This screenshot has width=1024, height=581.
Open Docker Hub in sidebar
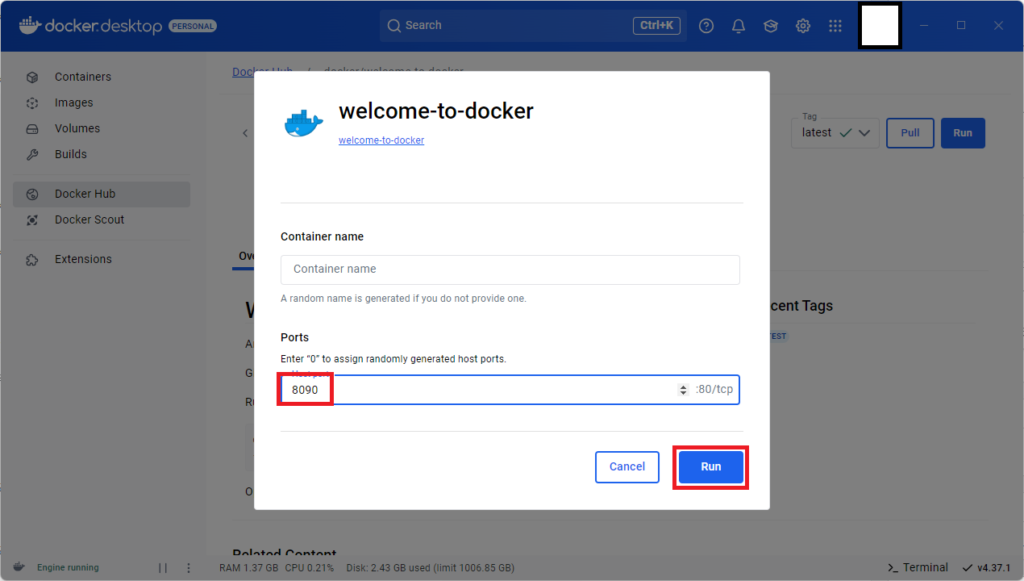point(101,194)
